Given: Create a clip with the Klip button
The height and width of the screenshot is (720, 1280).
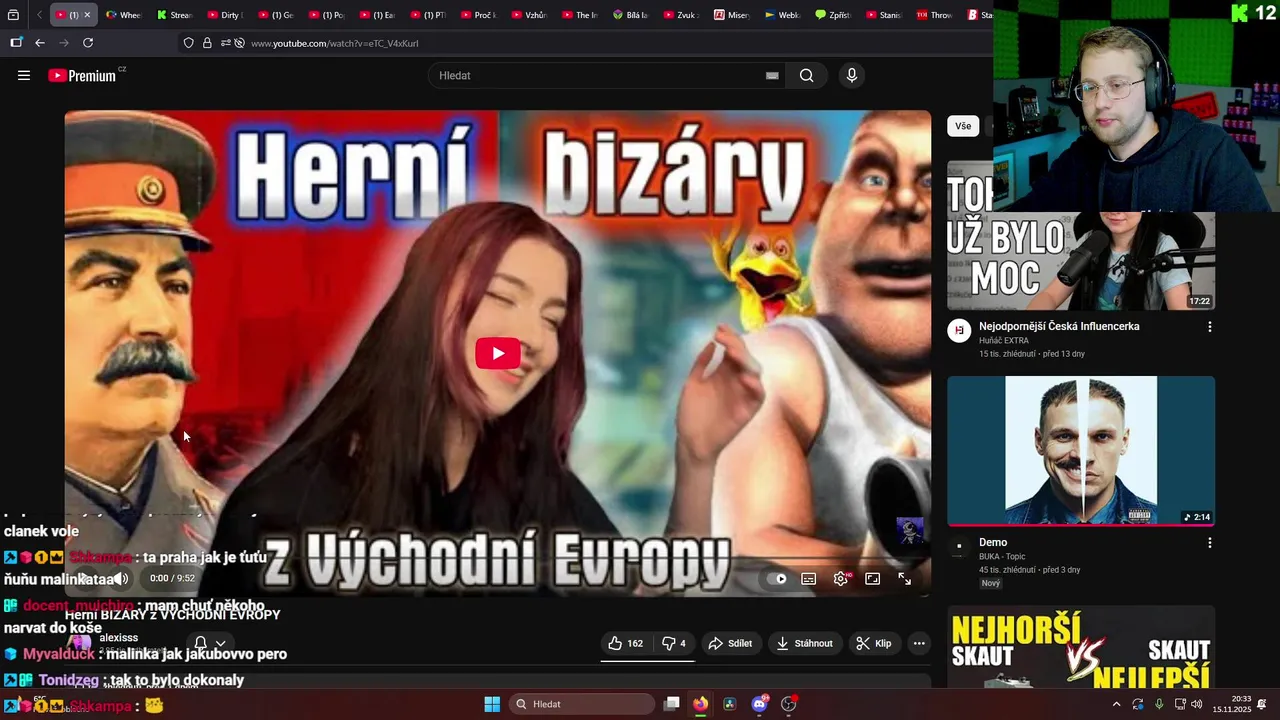Looking at the screenshot, I should click(x=874, y=643).
